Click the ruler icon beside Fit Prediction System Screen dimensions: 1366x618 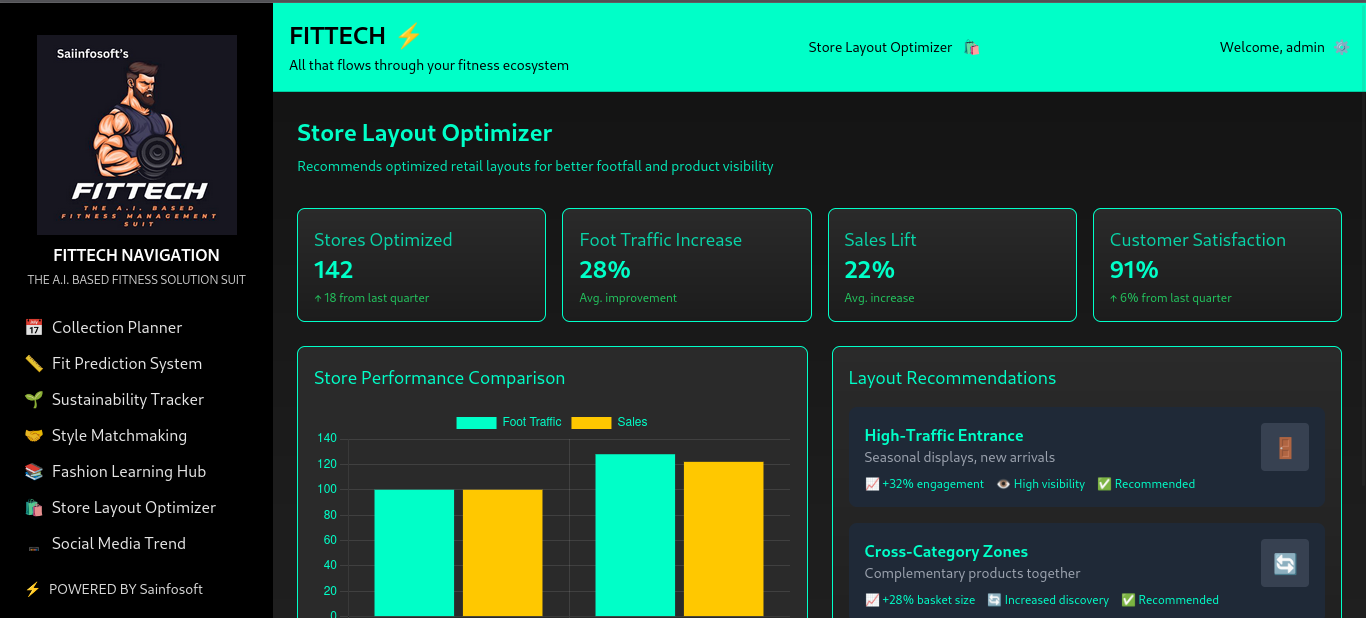(34, 363)
